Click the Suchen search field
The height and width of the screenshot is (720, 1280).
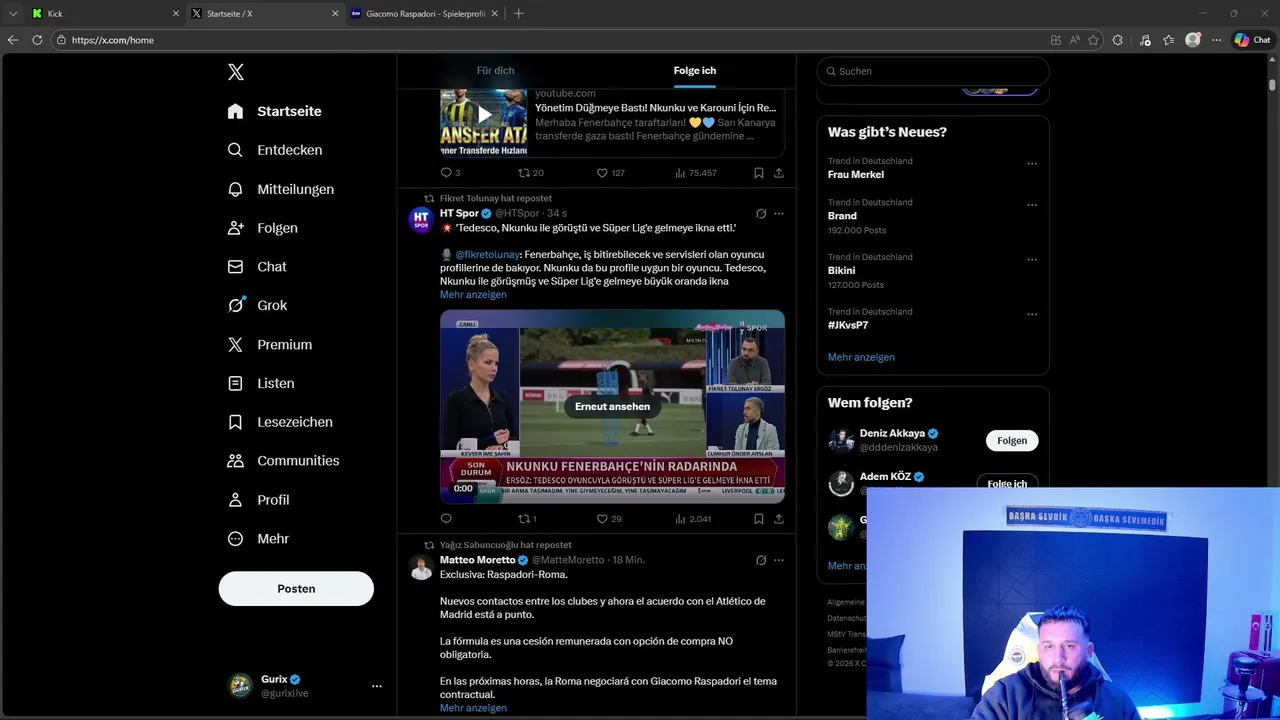click(933, 71)
